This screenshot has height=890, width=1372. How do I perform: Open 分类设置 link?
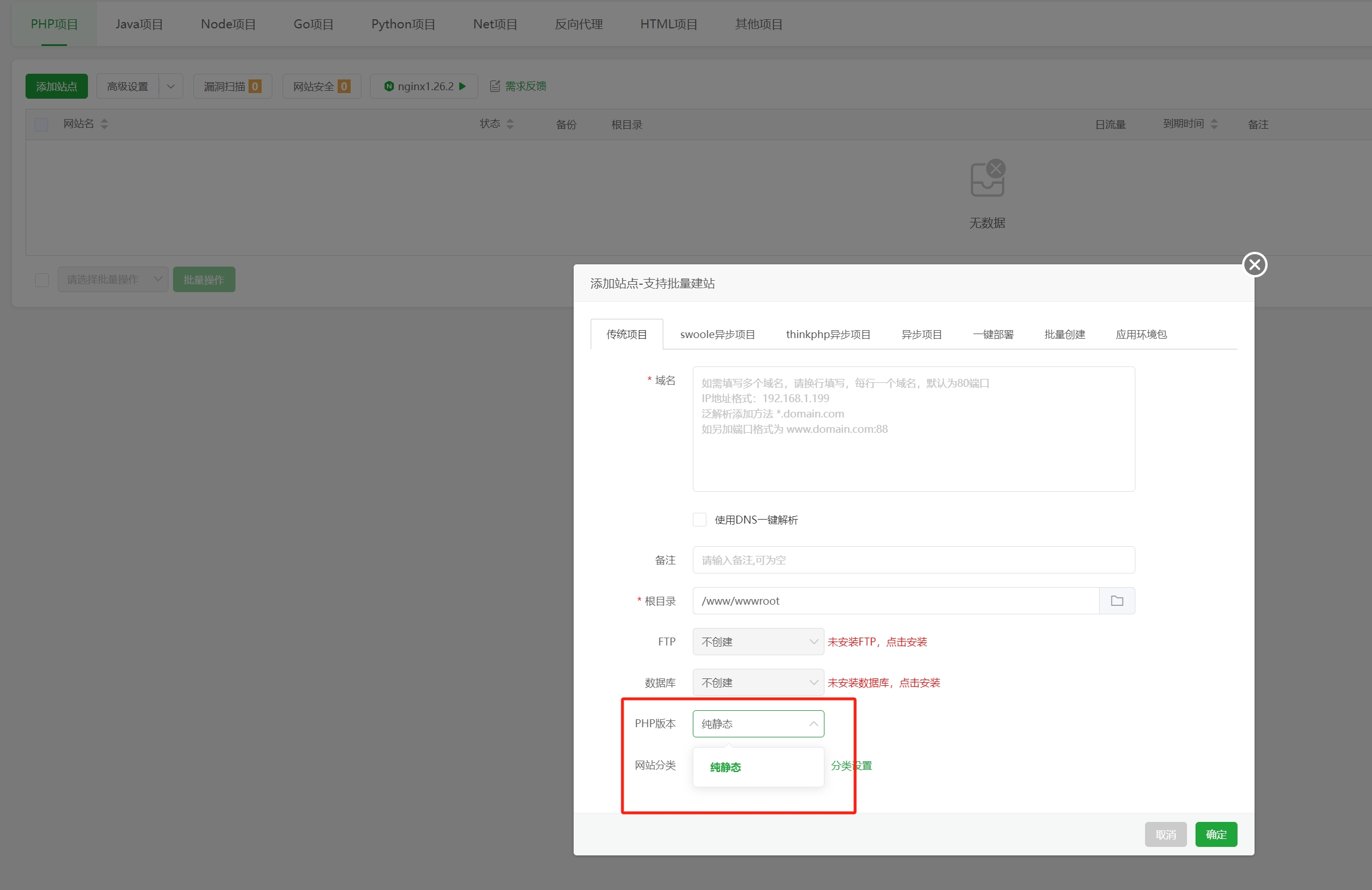coord(851,766)
